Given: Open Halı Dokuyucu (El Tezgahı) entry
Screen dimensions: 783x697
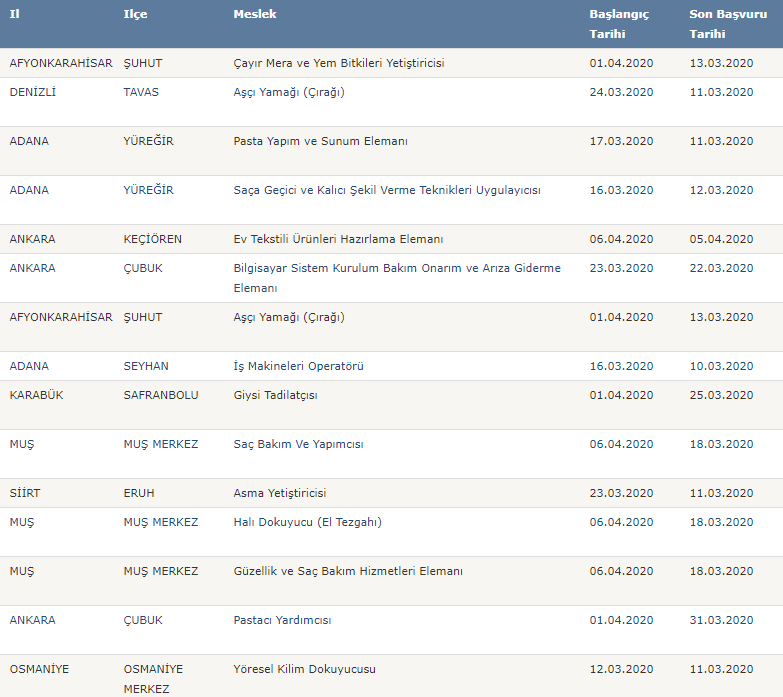Looking at the screenshot, I should (307, 522).
